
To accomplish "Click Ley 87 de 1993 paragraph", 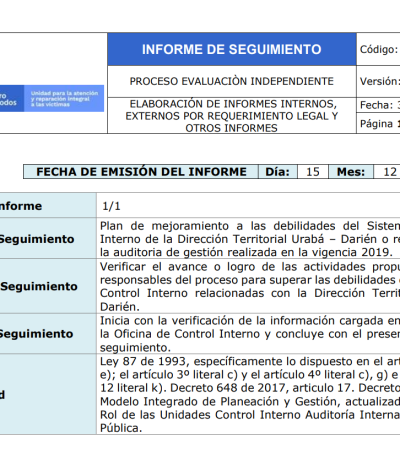I will pyautogui.click(x=250, y=394).
